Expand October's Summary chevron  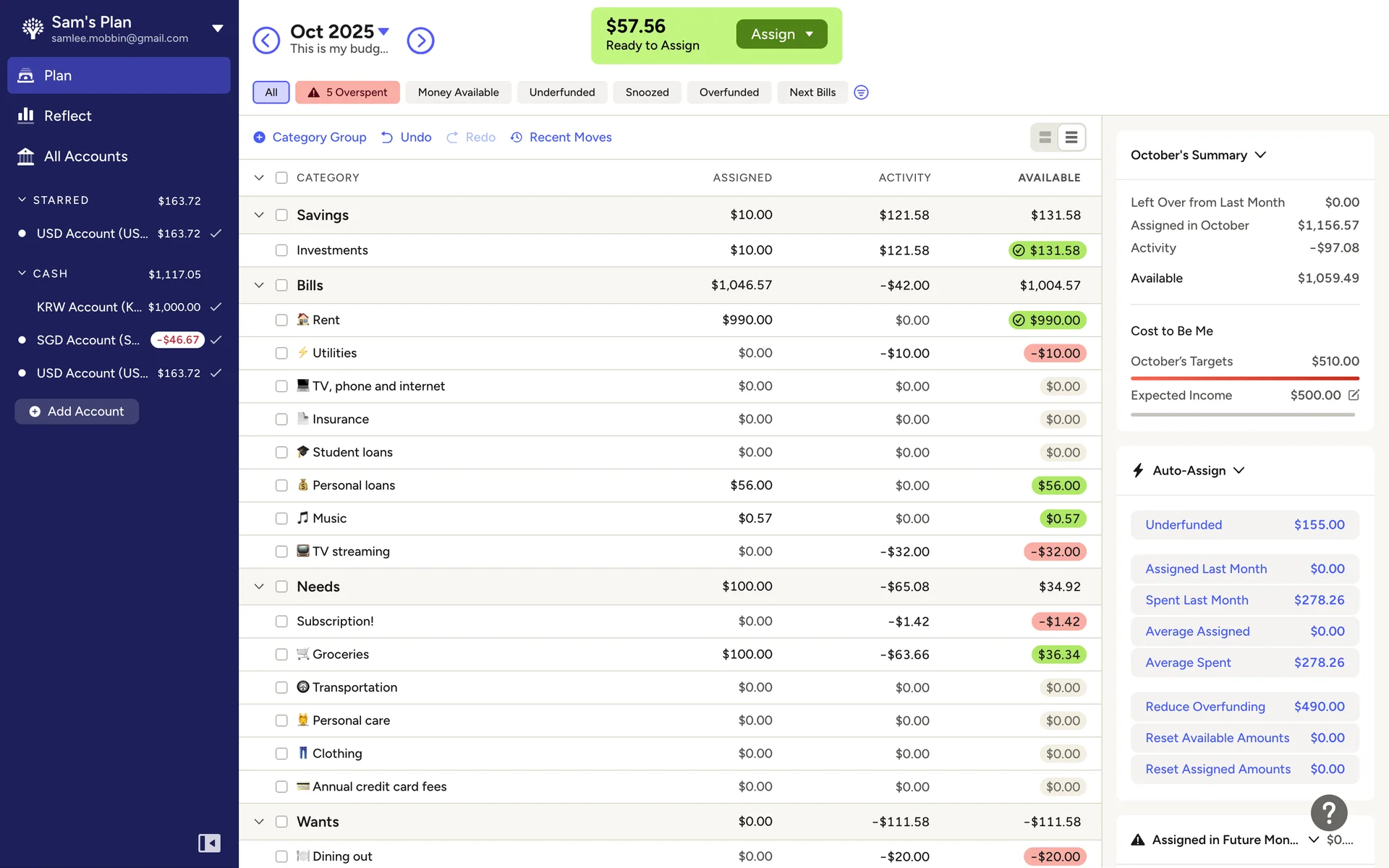pyautogui.click(x=1260, y=155)
